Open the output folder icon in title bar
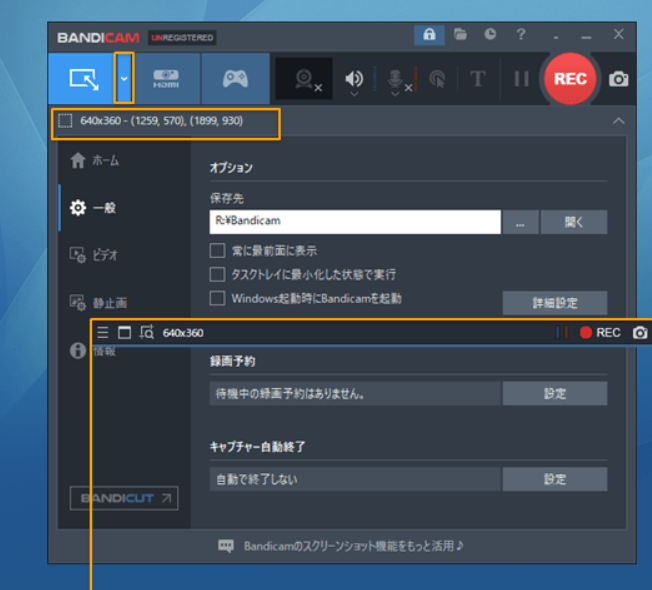Image resolution: width=652 pixels, height=590 pixels. pos(460,35)
